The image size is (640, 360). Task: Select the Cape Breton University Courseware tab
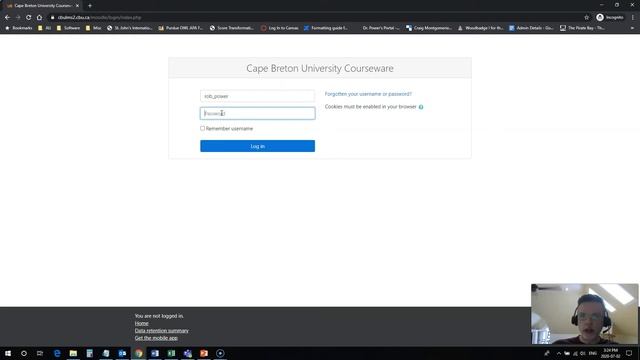42,6
